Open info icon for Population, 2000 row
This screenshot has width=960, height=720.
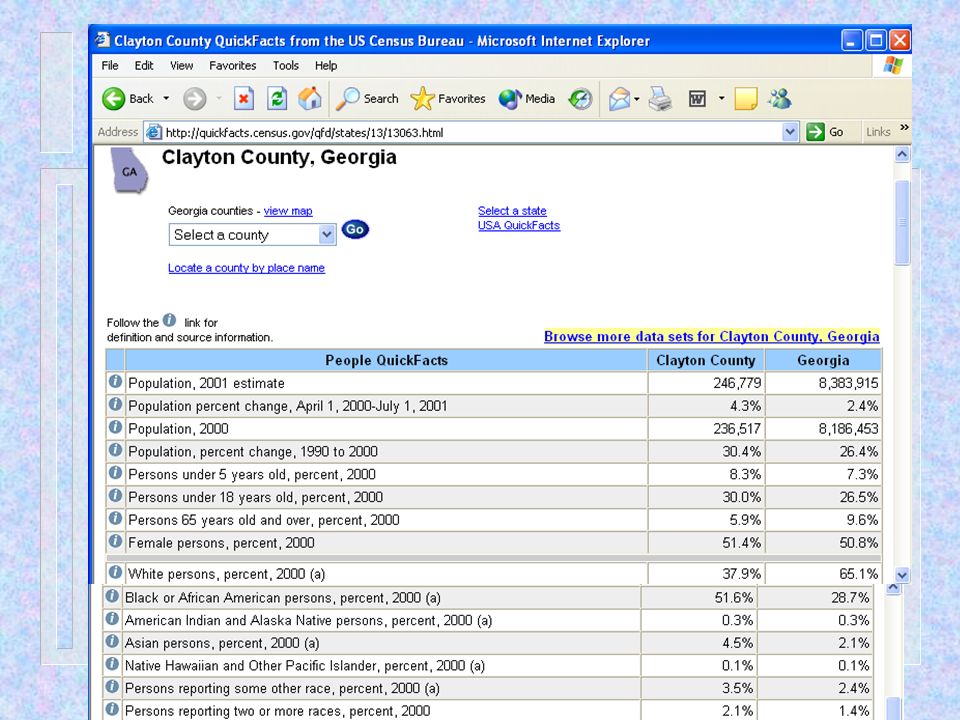coord(115,427)
